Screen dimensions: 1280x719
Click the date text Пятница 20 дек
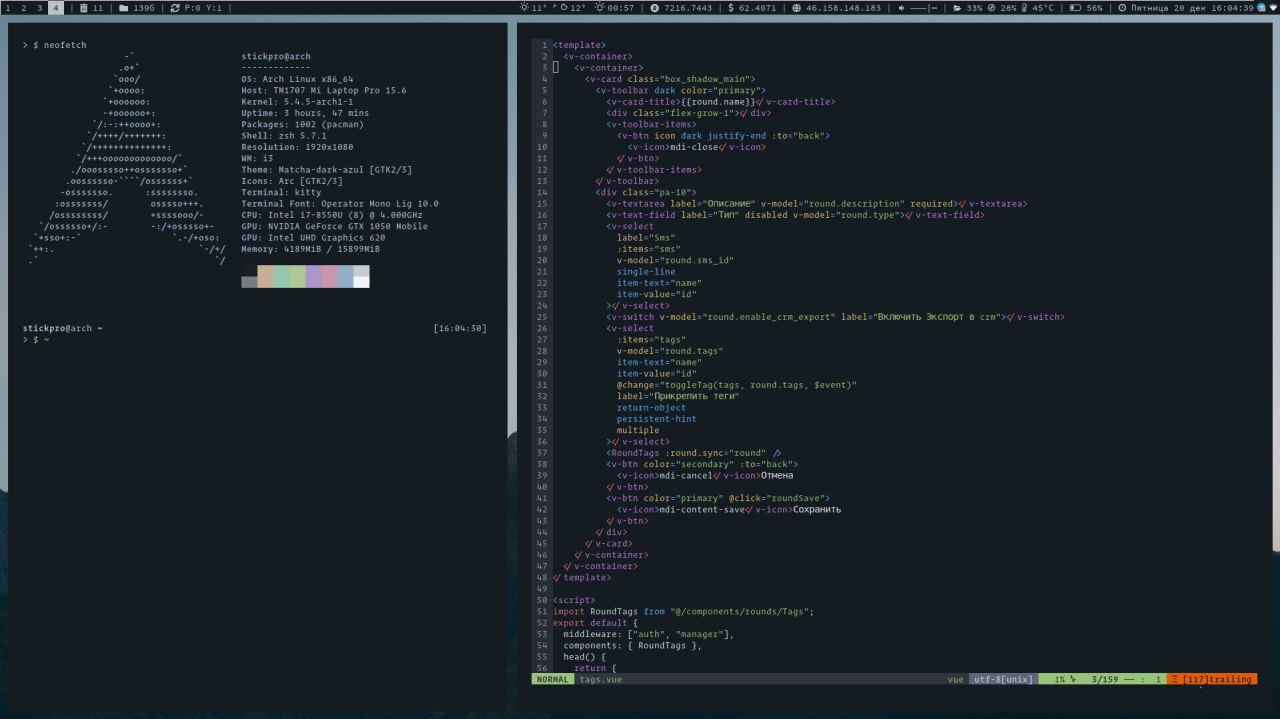(x=1170, y=7)
